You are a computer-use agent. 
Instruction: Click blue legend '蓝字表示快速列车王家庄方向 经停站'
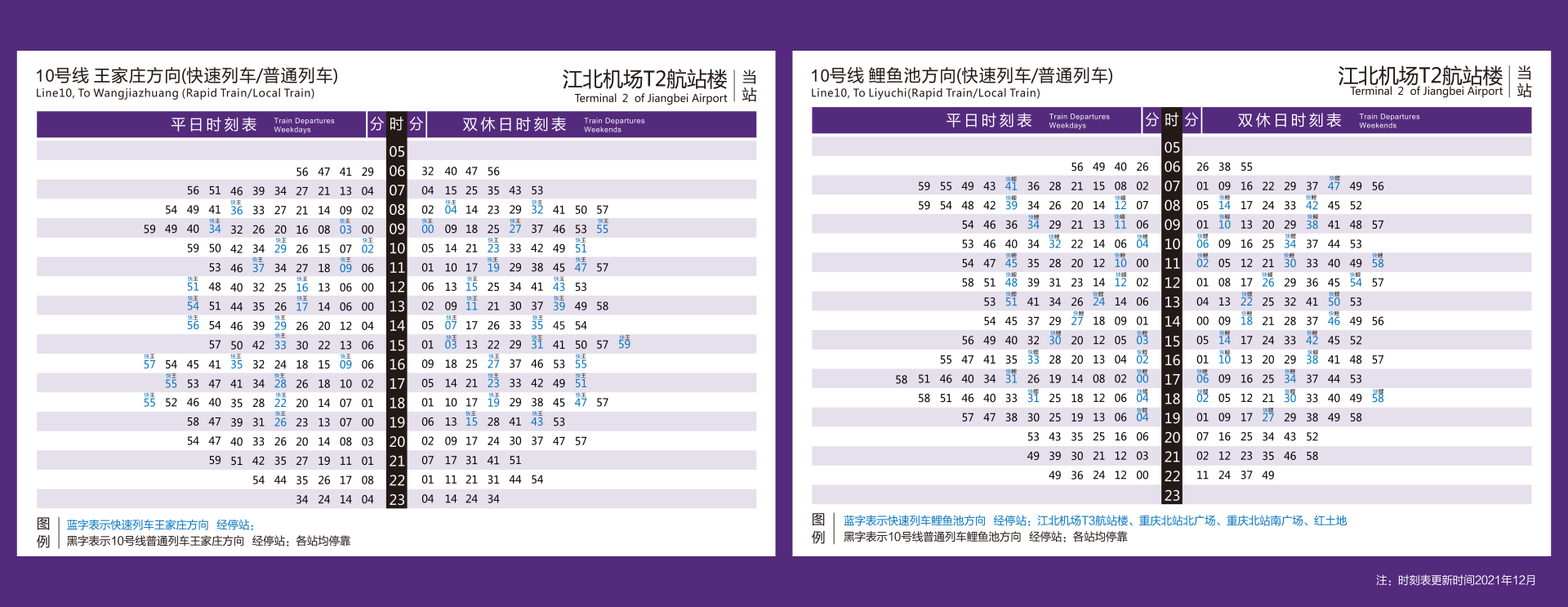point(161,525)
